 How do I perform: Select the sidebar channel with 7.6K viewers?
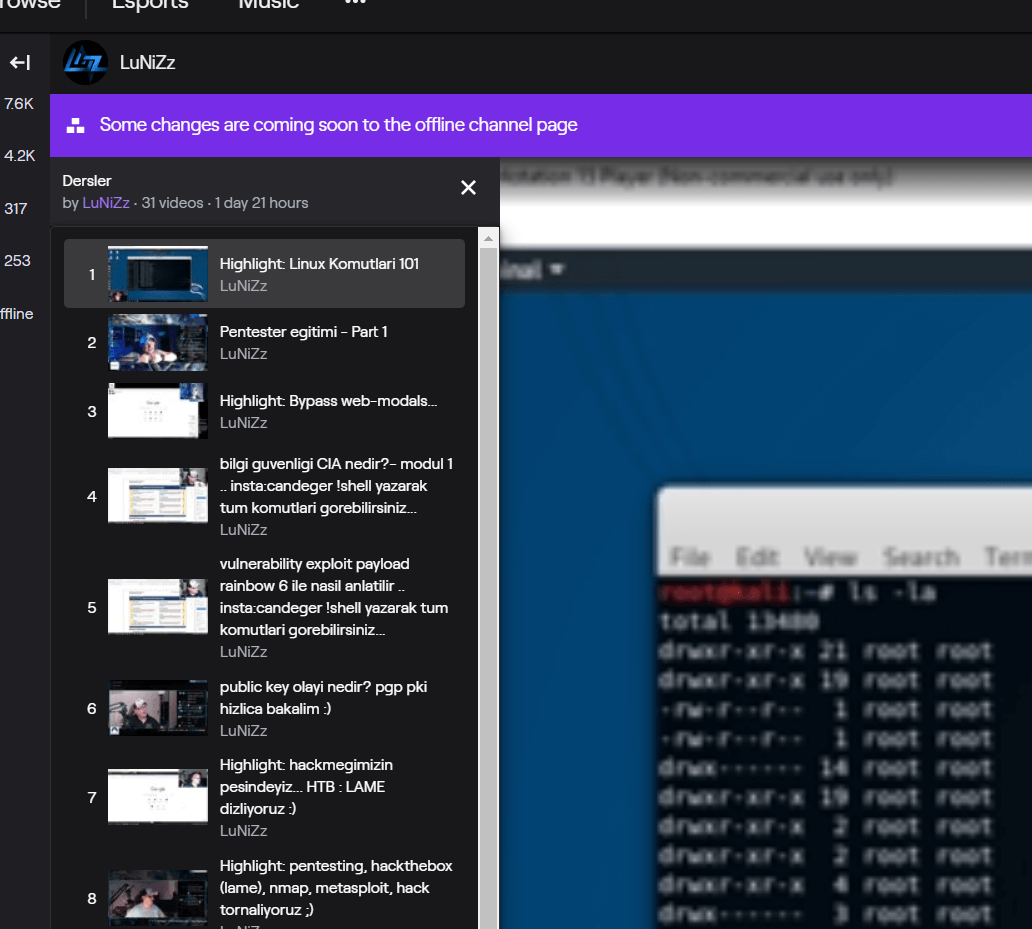[x=18, y=104]
